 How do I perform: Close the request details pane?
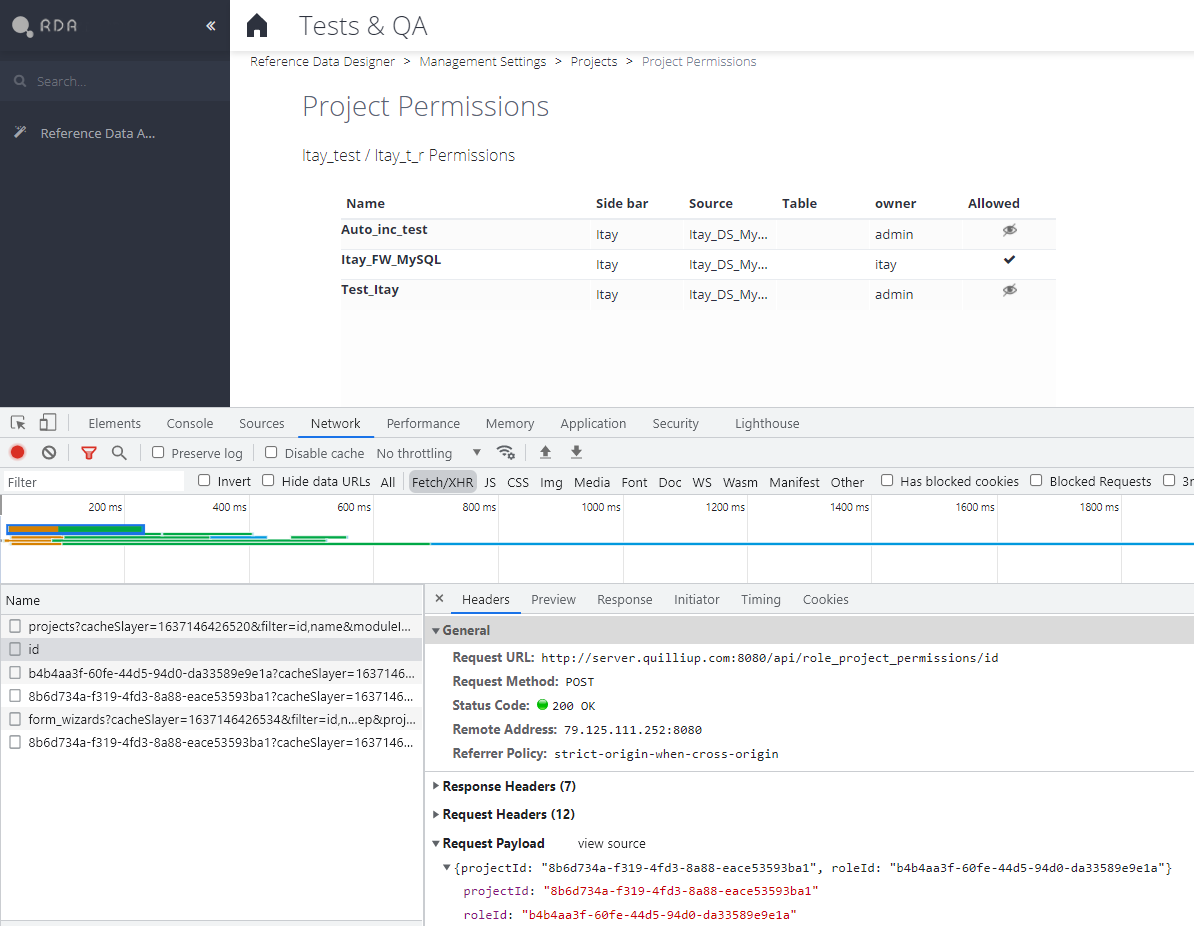pyautogui.click(x=439, y=599)
